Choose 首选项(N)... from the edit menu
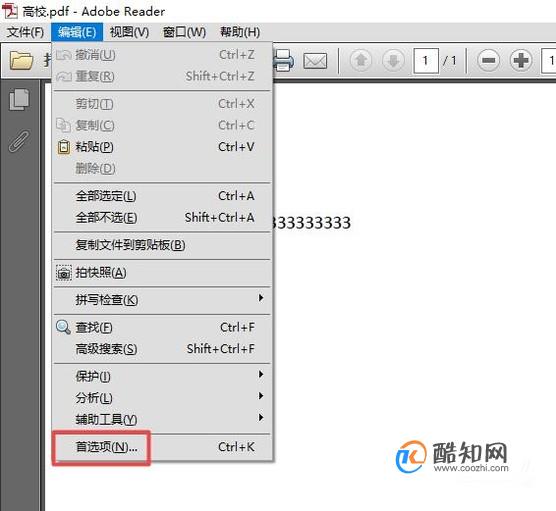Screen dimensions: 556x511 pyautogui.click(x=162, y=447)
